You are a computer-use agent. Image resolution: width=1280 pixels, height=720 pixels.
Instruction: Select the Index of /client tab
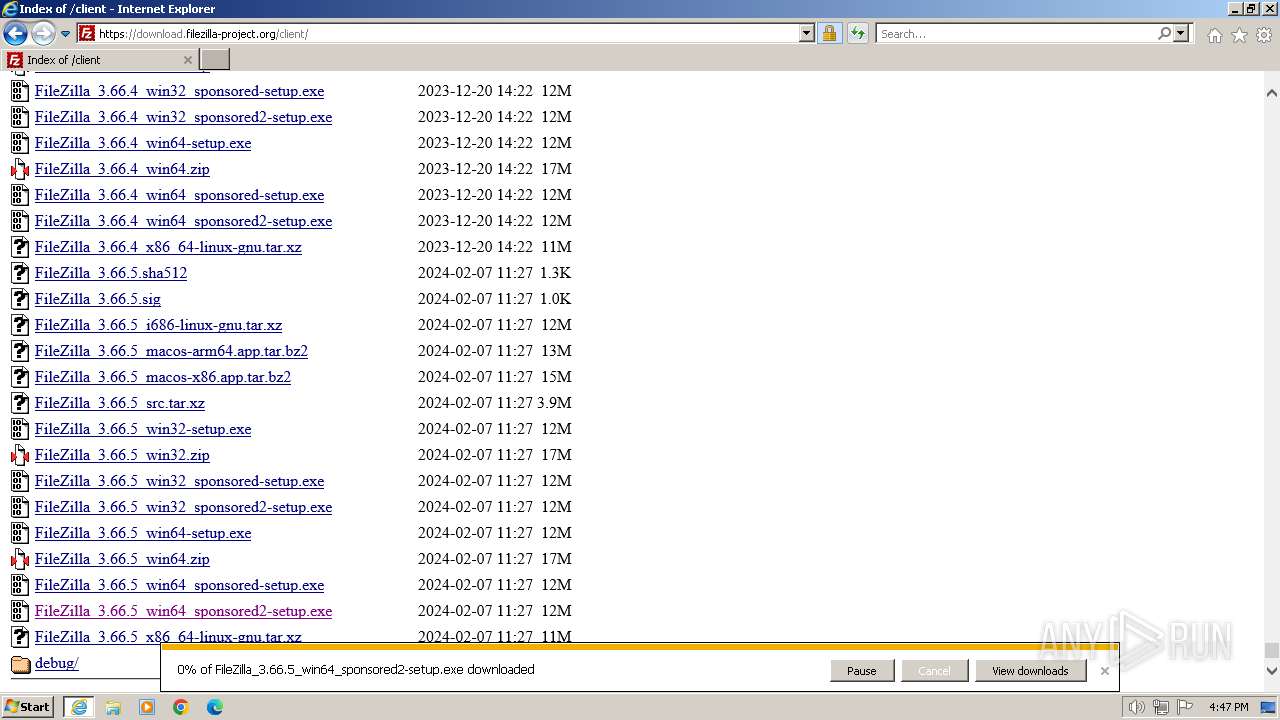click(100, 60)
